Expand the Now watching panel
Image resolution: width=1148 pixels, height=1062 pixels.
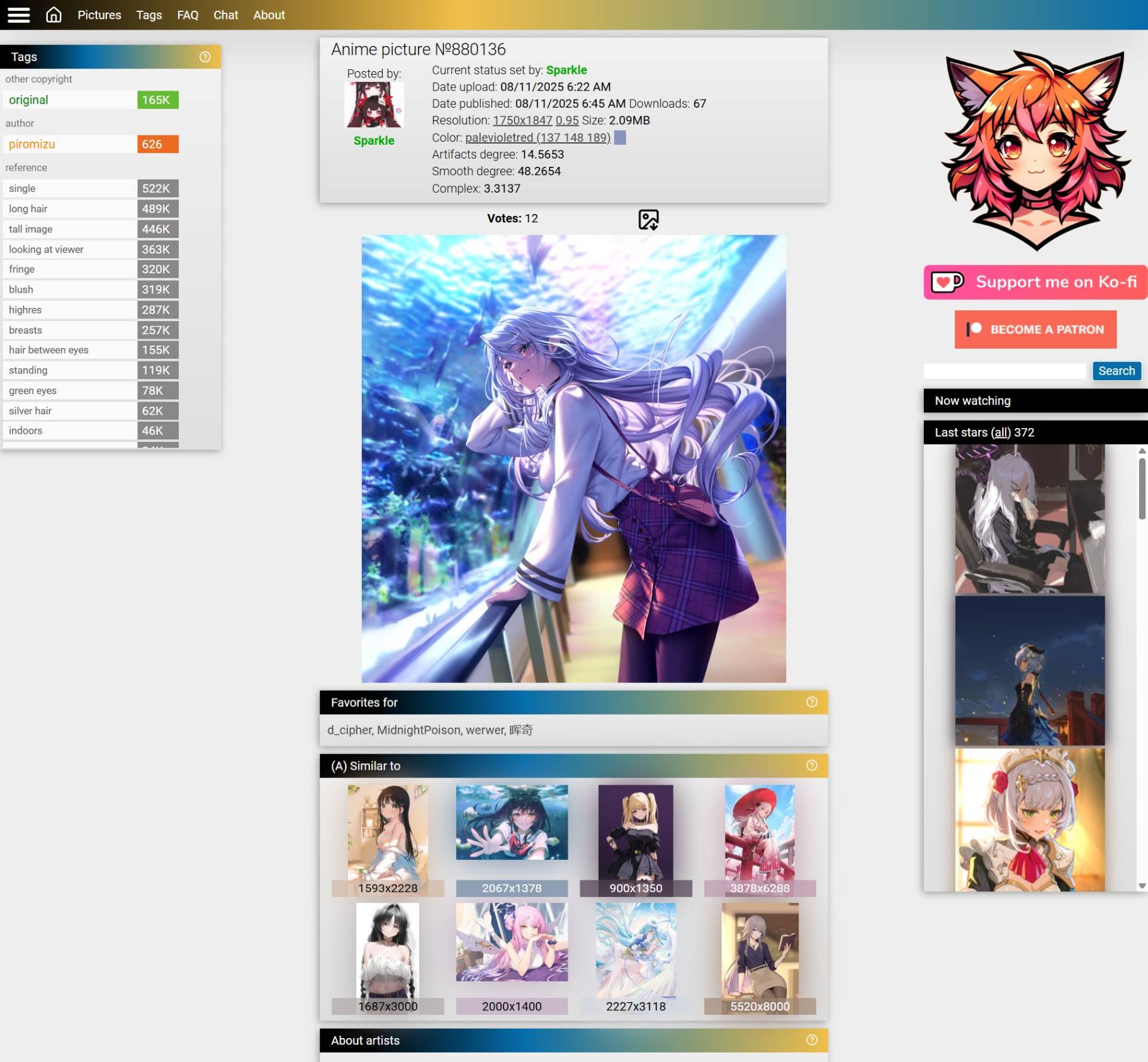[x=1035, y=400]
